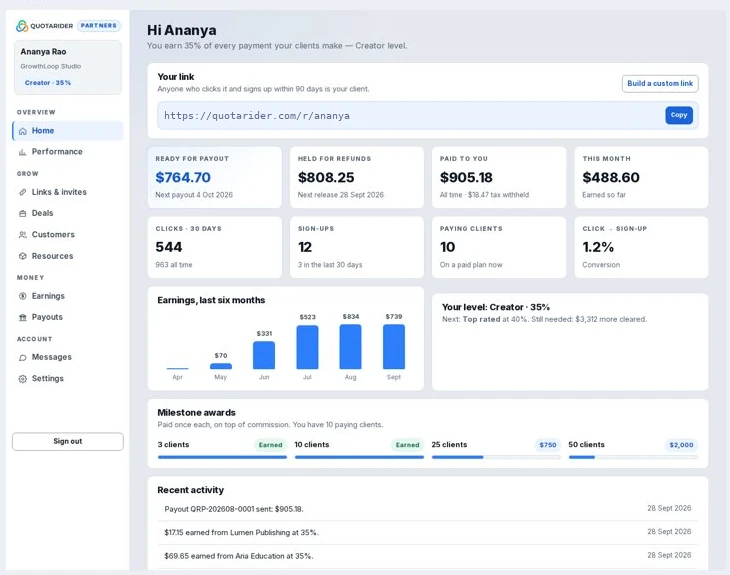Click the Top rated next level text

(481, 319)
